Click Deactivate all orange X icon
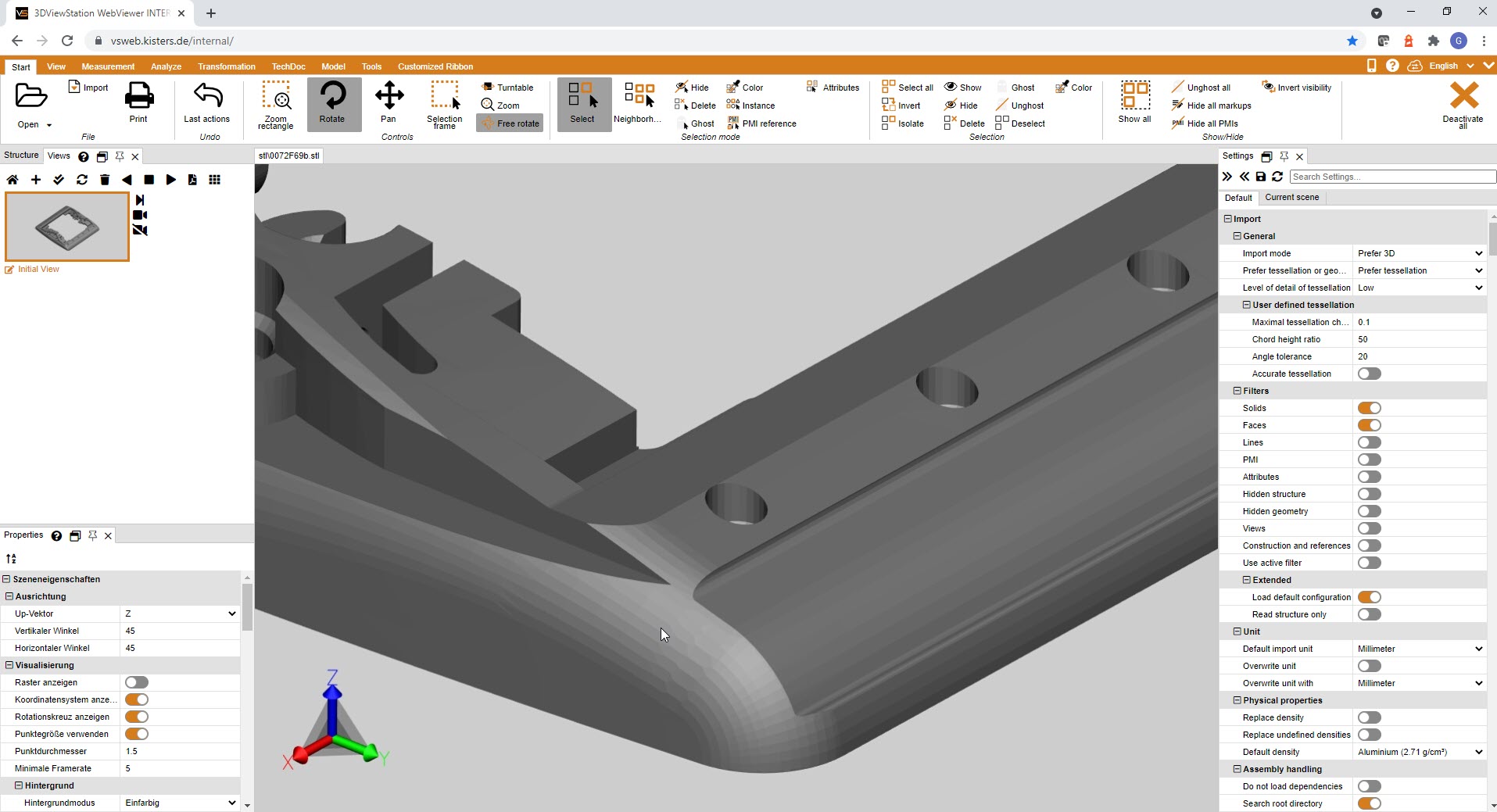This screenshot has height=812, width=1497. (1463, 96)
